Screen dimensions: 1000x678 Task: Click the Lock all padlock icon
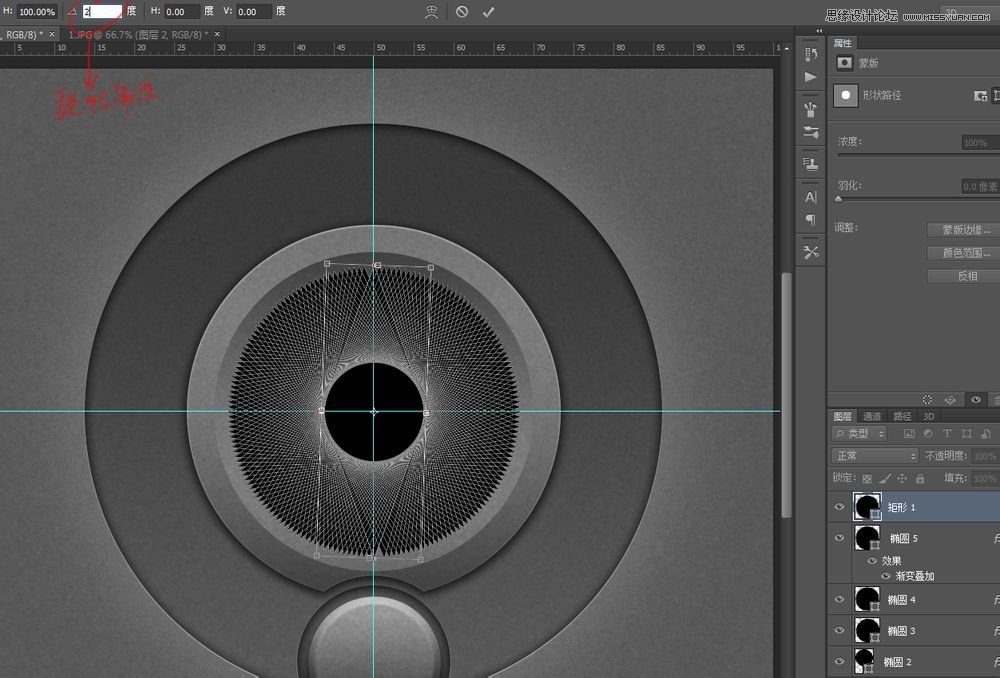click(919, 479)
